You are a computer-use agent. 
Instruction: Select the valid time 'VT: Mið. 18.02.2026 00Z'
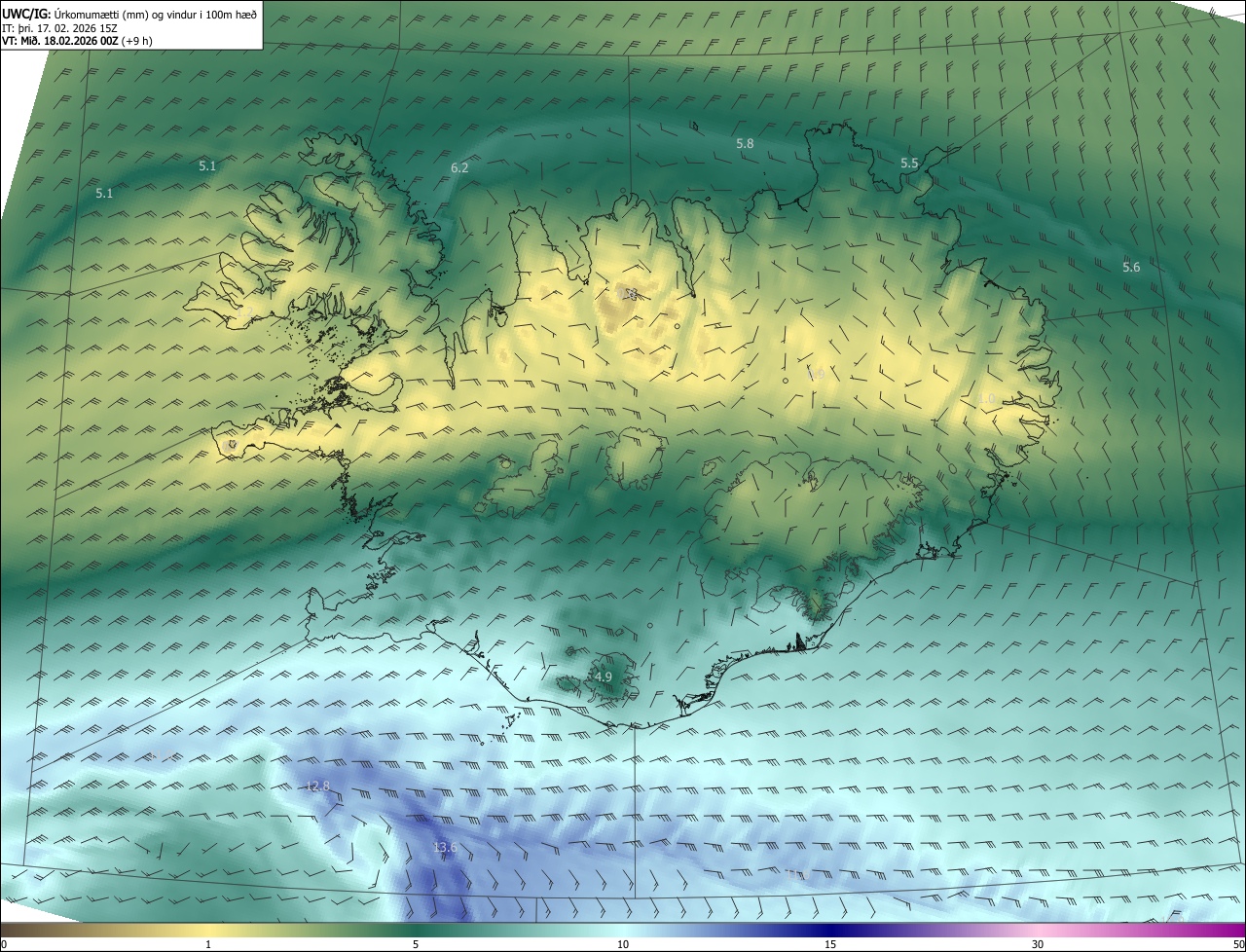click(60, 41)
